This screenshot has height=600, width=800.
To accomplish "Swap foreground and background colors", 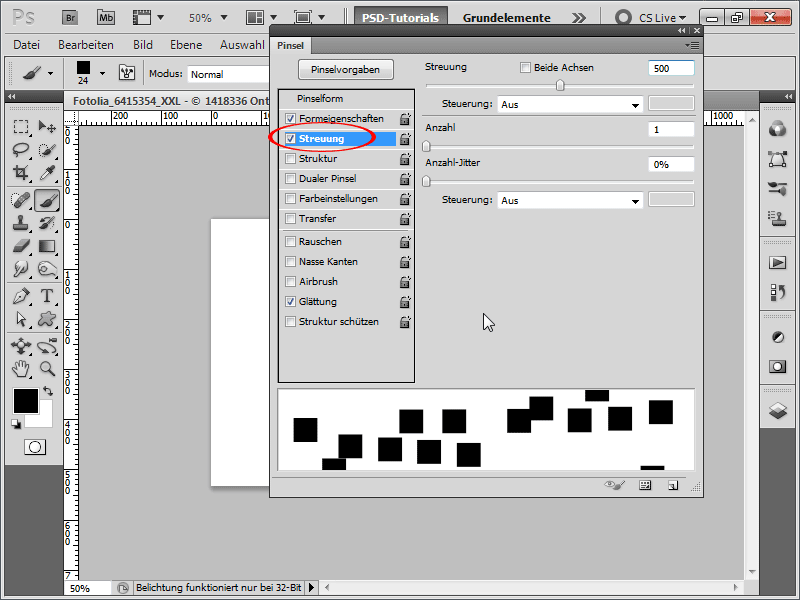I will (48, 391).
